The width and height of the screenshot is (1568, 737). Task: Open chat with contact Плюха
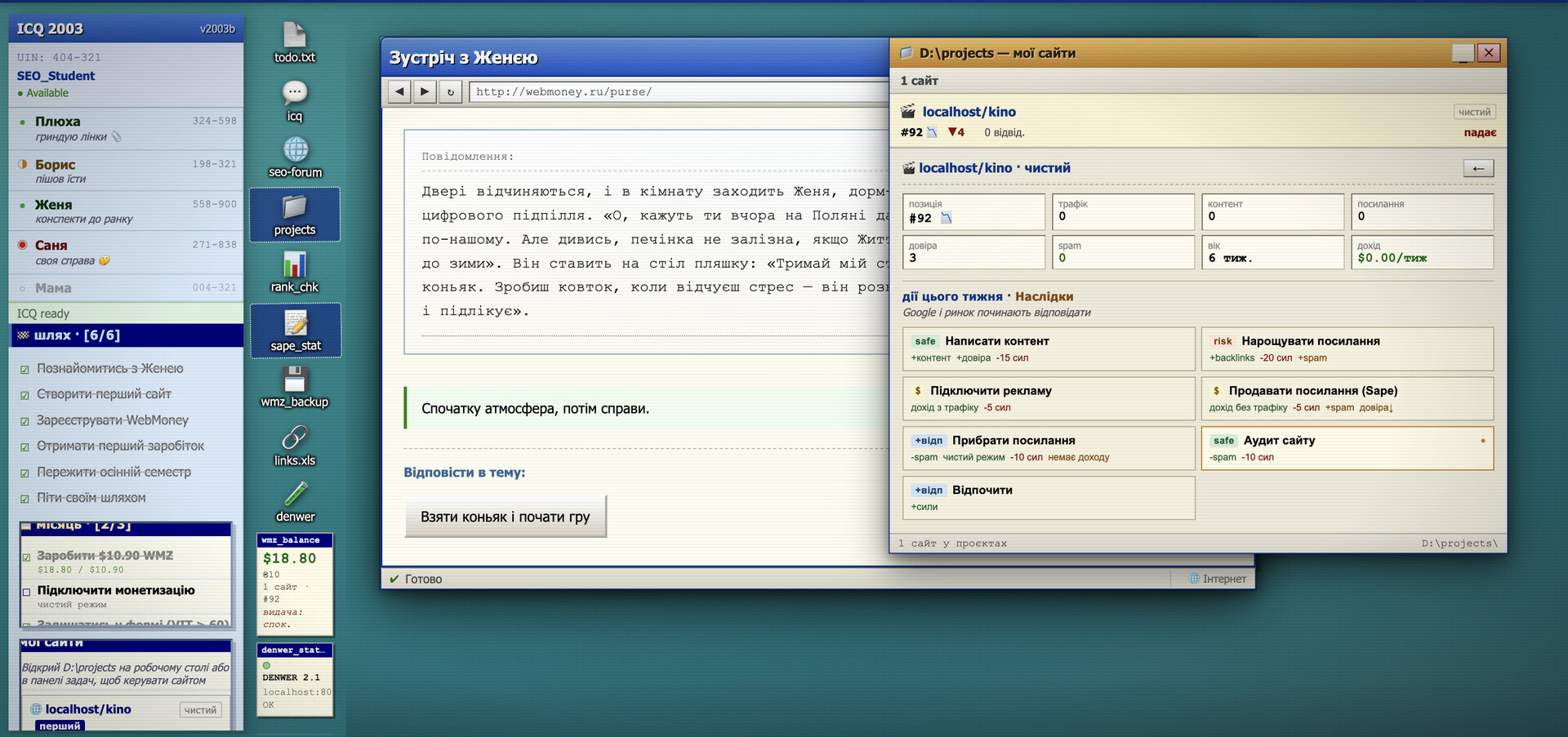point(127,129)
